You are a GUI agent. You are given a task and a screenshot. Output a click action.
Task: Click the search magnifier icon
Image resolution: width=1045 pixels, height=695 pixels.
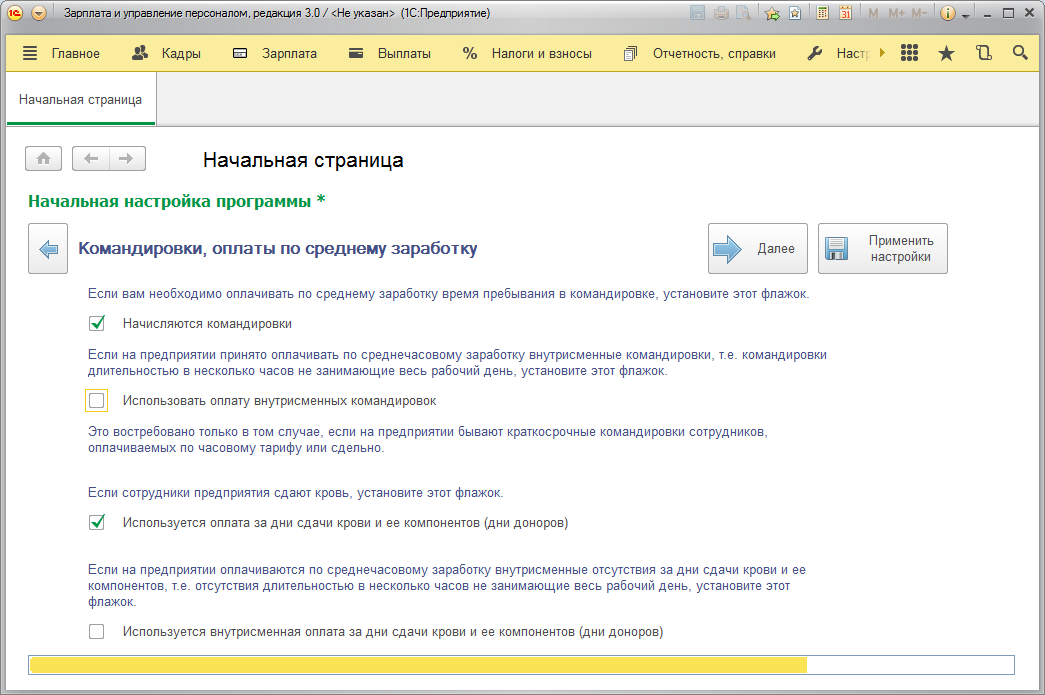coord(1020,53)
